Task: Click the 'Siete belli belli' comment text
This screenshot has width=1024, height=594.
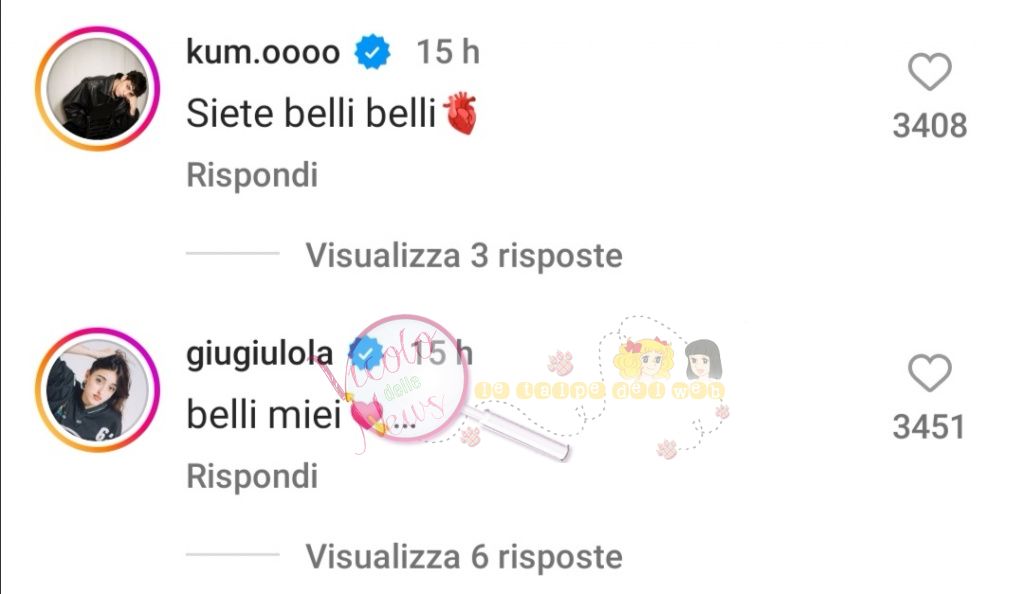Action: pos(311,114)
